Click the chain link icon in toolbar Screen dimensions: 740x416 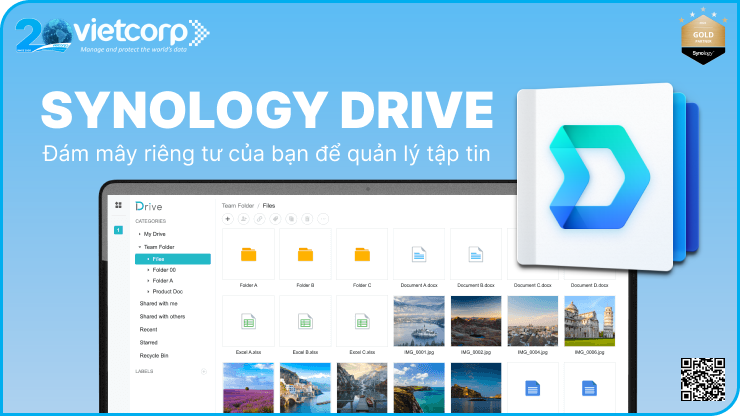pos(260,219)
